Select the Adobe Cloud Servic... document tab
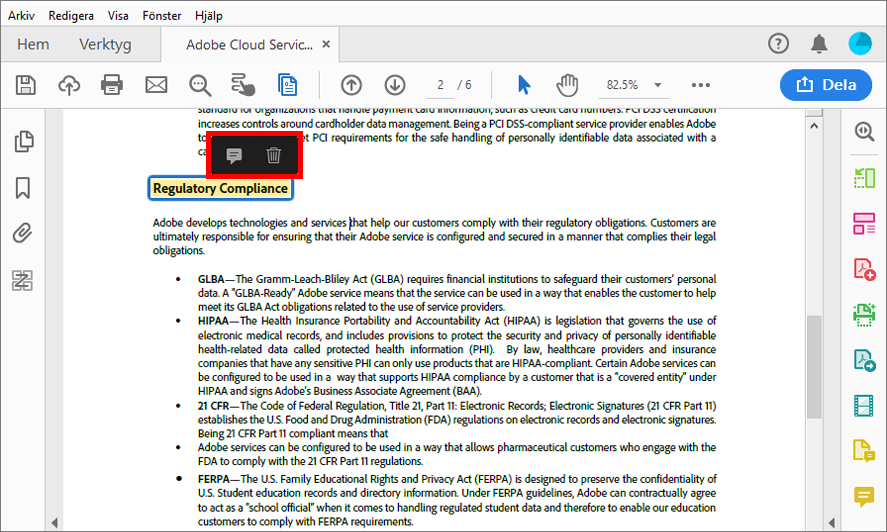The width and height of the screenshot is (887, 532). point(249,44)
